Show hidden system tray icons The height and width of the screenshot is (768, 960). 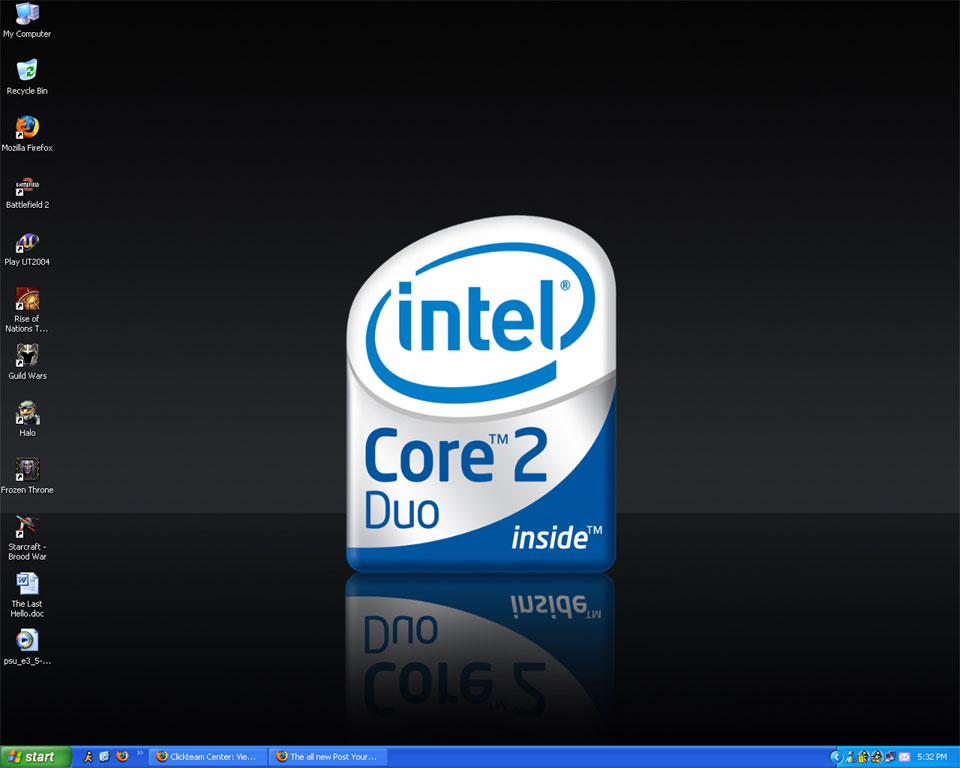point(836,757)
